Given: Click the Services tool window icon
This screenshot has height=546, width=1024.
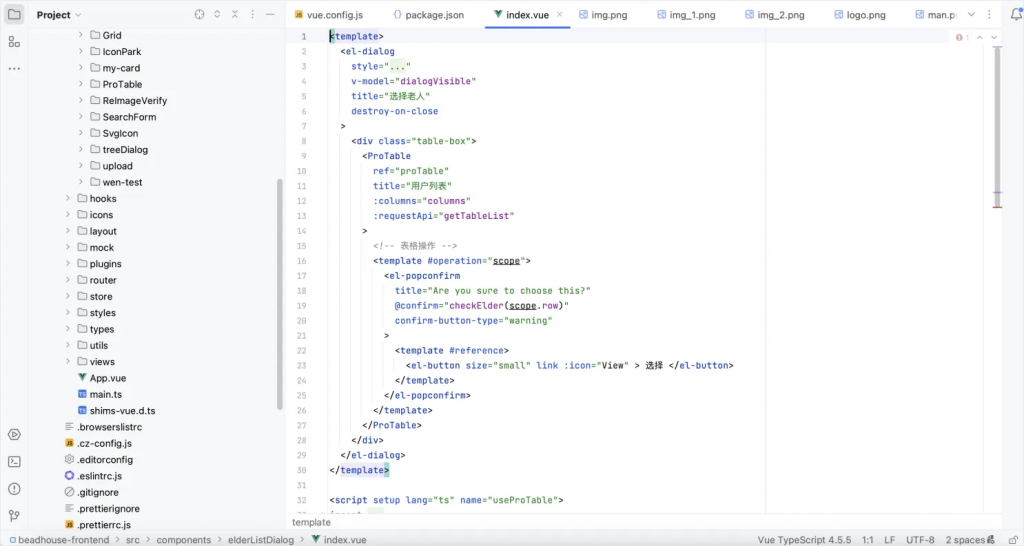Looking at the screenshot, I should tap(14, 434).
